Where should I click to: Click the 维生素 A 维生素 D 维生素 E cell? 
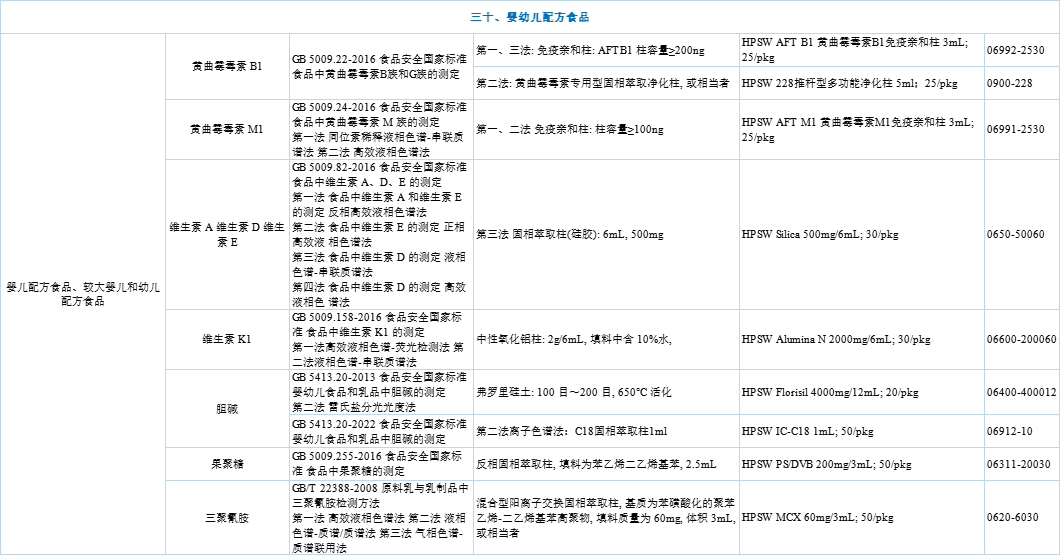tap(227, 235)
